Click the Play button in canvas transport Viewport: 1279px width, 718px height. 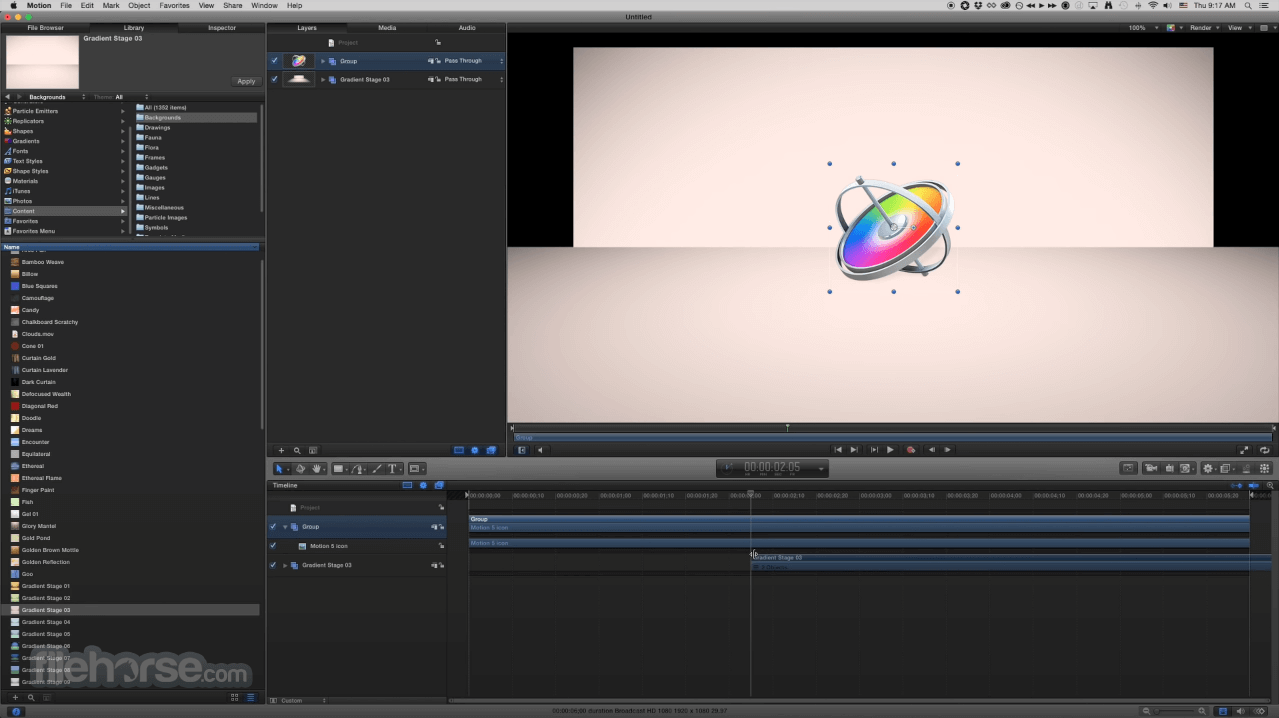point(890,450)
